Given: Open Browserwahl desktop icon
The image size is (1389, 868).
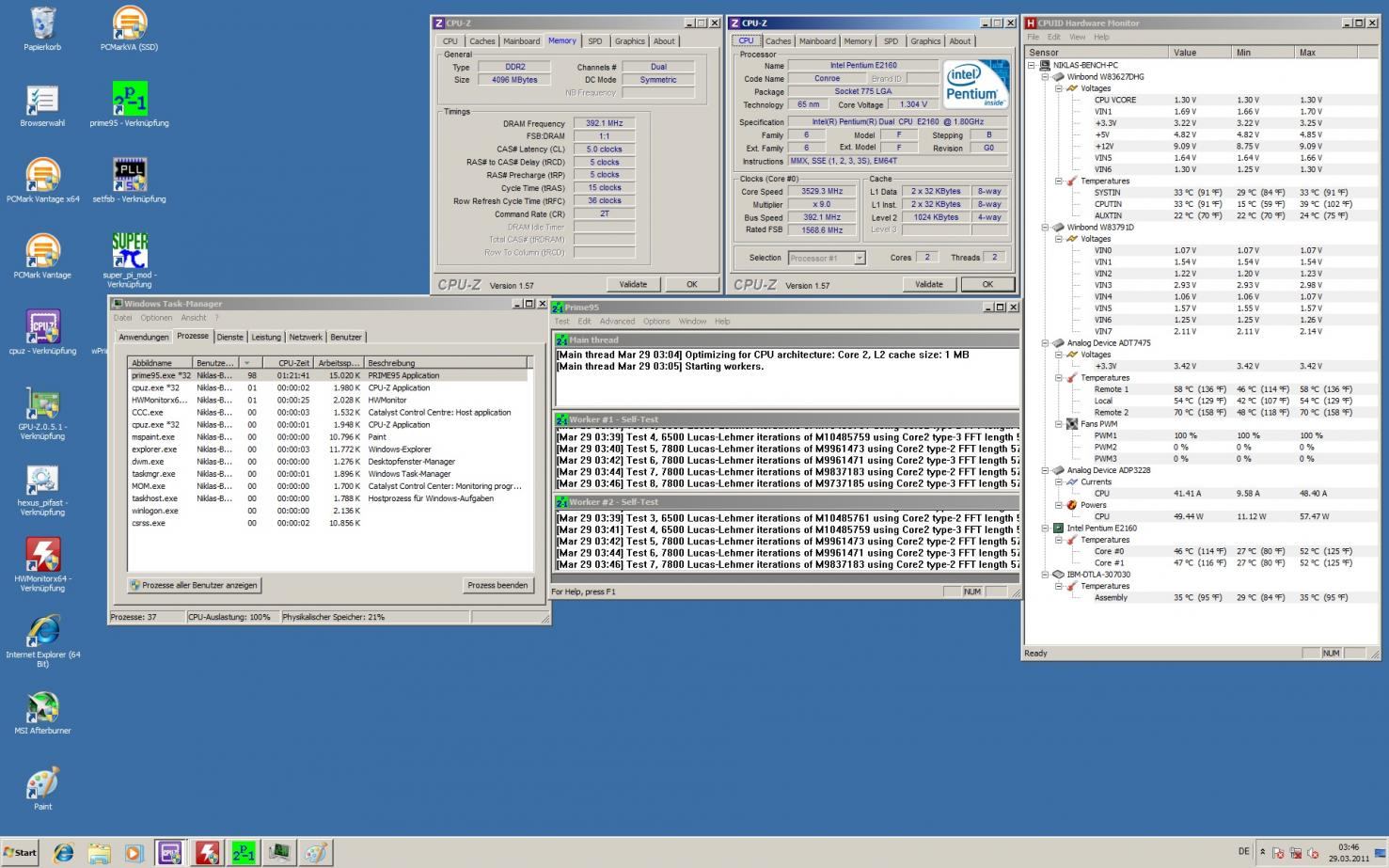Looking at the screenshot, I should pyautogui.click(x=42, y=105).
